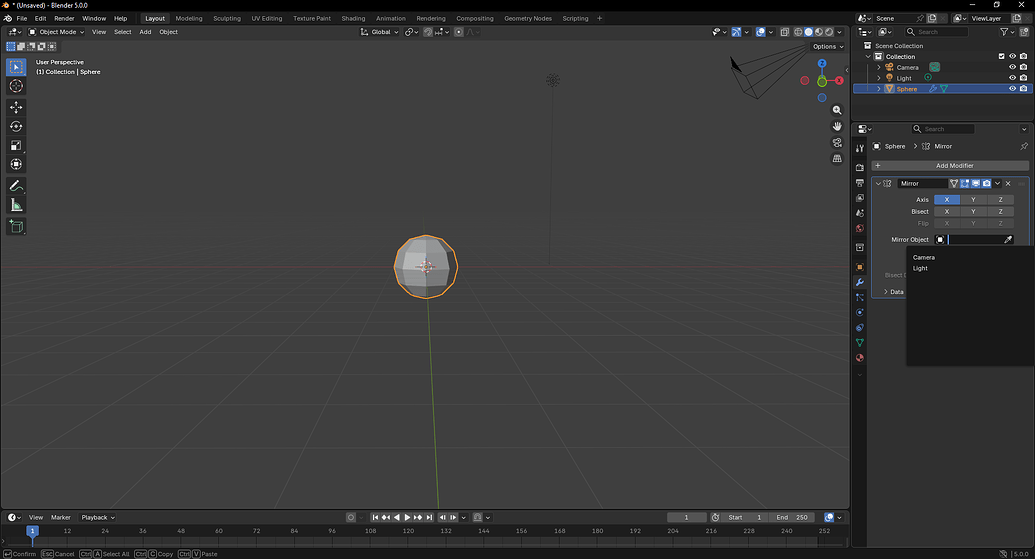Screen dimensions: 1035x559
Task: Select the Add Cube tool
Action: click(16, 227)
